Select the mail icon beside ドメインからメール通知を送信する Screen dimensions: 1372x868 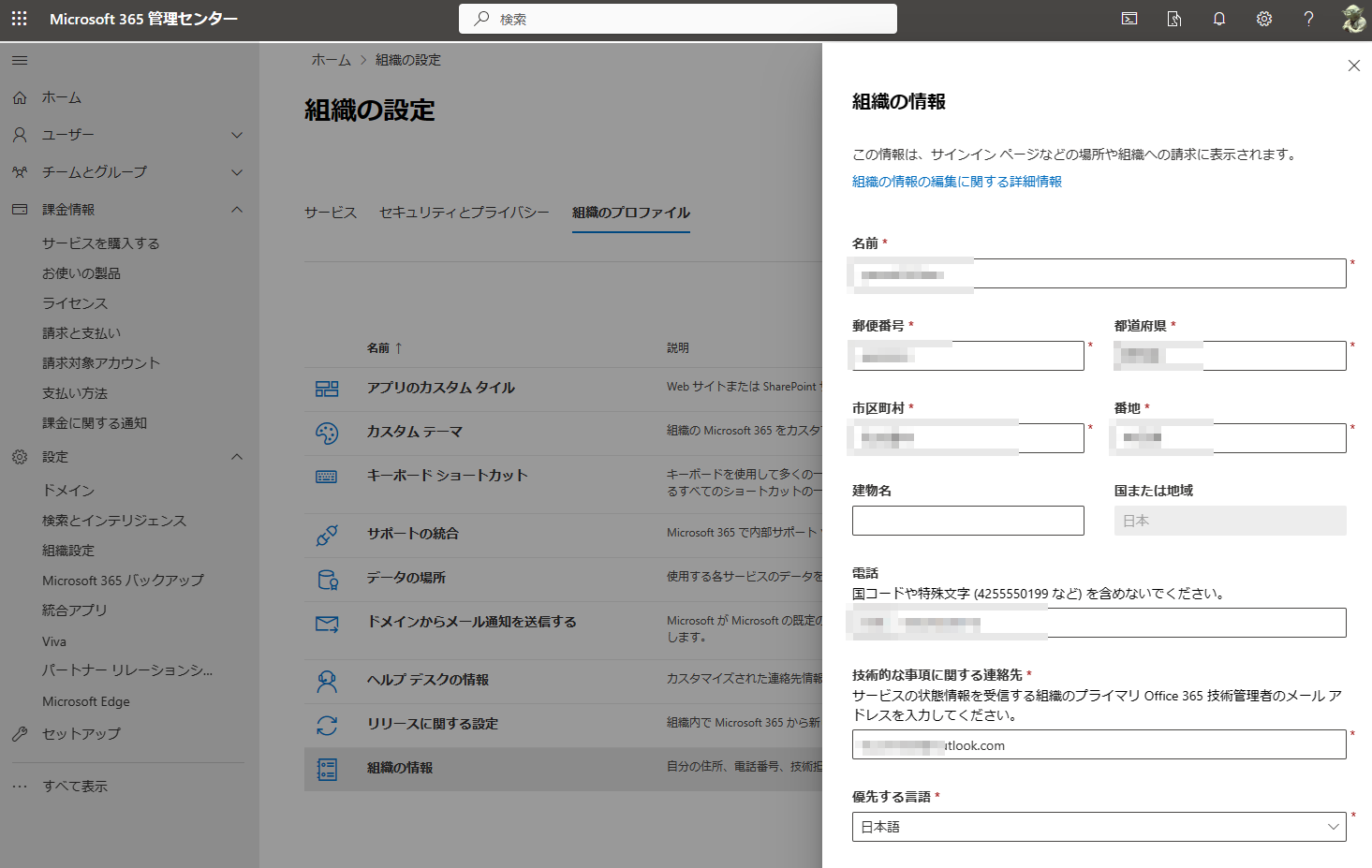(329, 621)
